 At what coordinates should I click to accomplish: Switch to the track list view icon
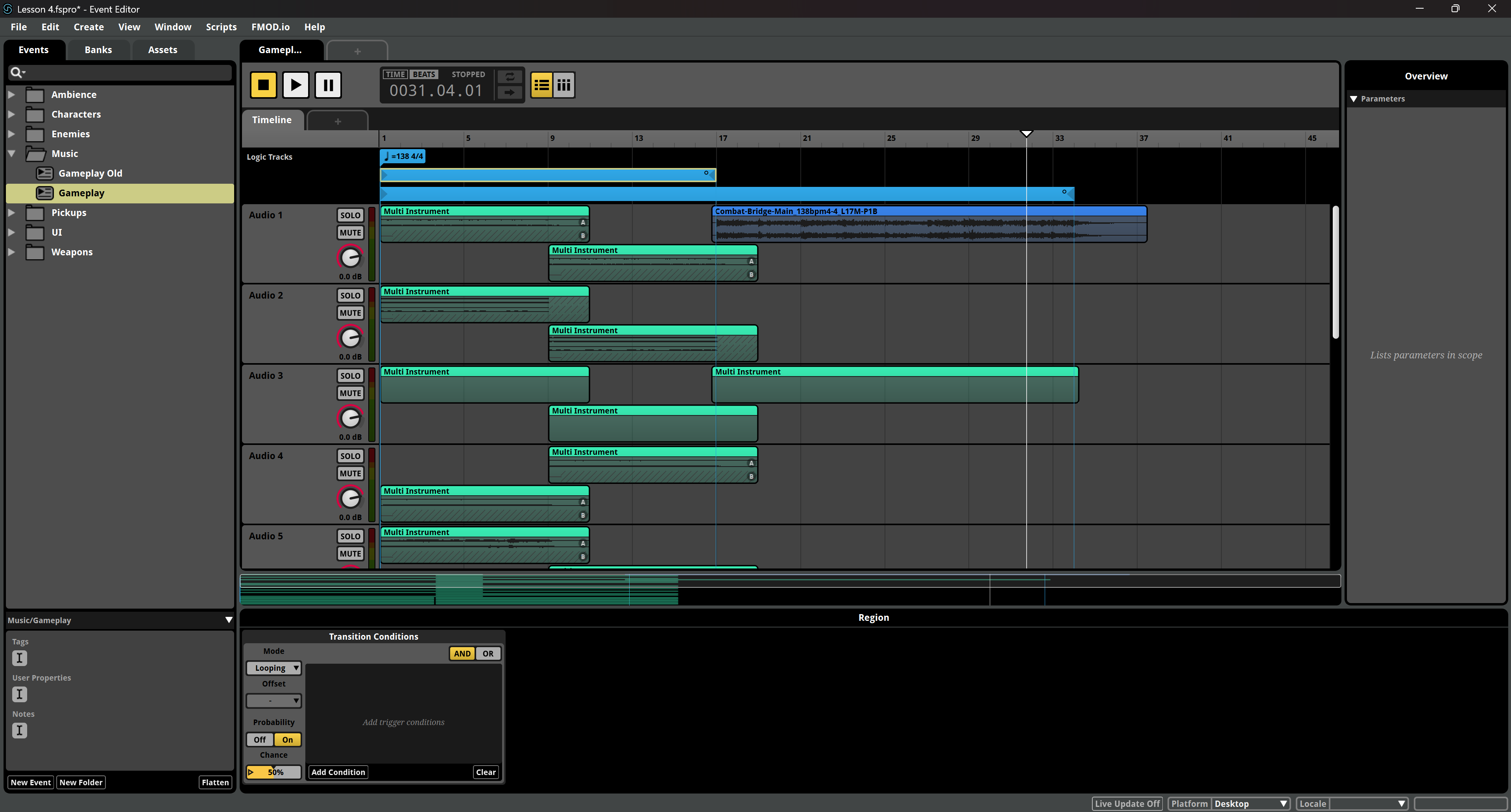[x=541, y=85]
